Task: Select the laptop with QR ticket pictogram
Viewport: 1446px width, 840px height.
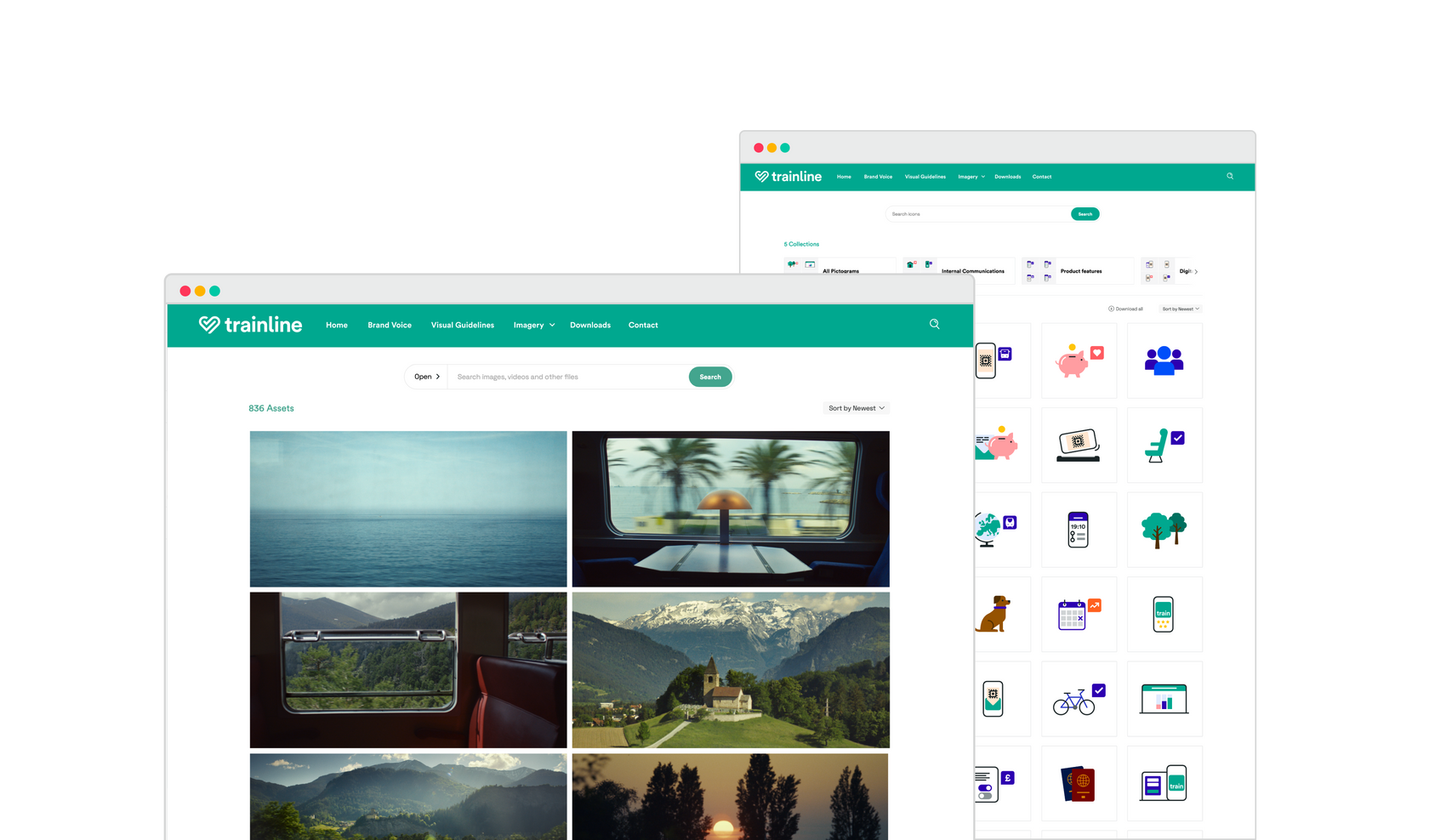Action: pyautogui.click(x=1079, y=445)
